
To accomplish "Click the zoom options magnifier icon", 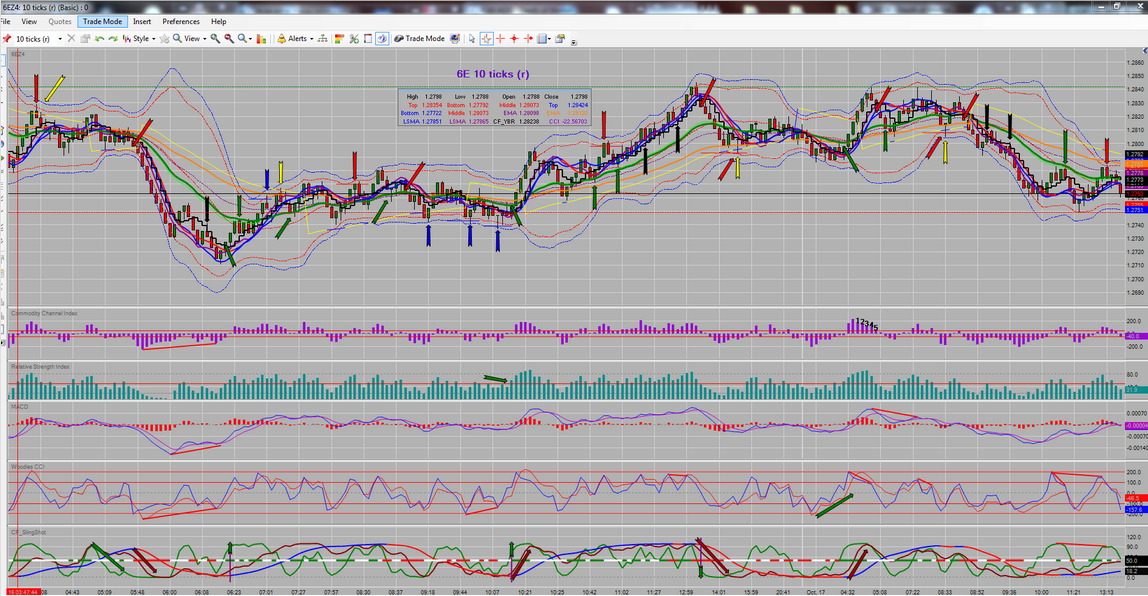I will (242, 39).
